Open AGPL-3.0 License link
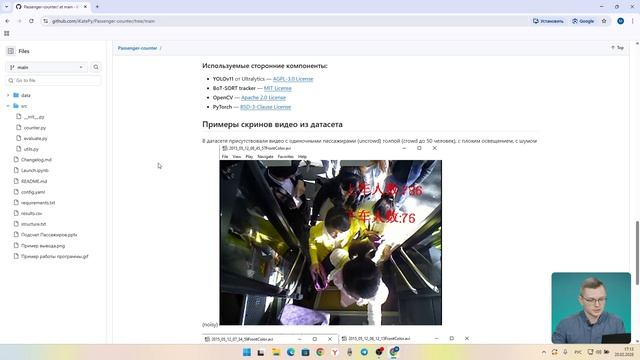This screenshot has height=360, width=640. pyautogui.click(x=293, y=79)
